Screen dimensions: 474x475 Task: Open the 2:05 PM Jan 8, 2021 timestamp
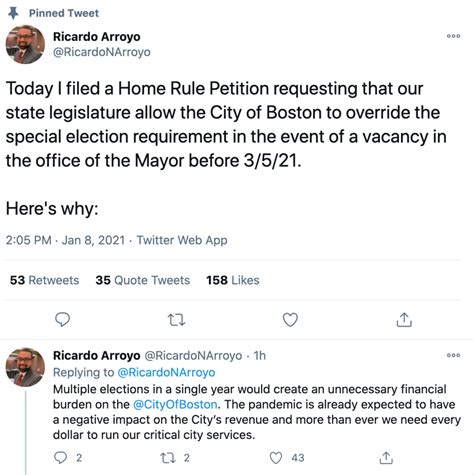click(65, 240)
